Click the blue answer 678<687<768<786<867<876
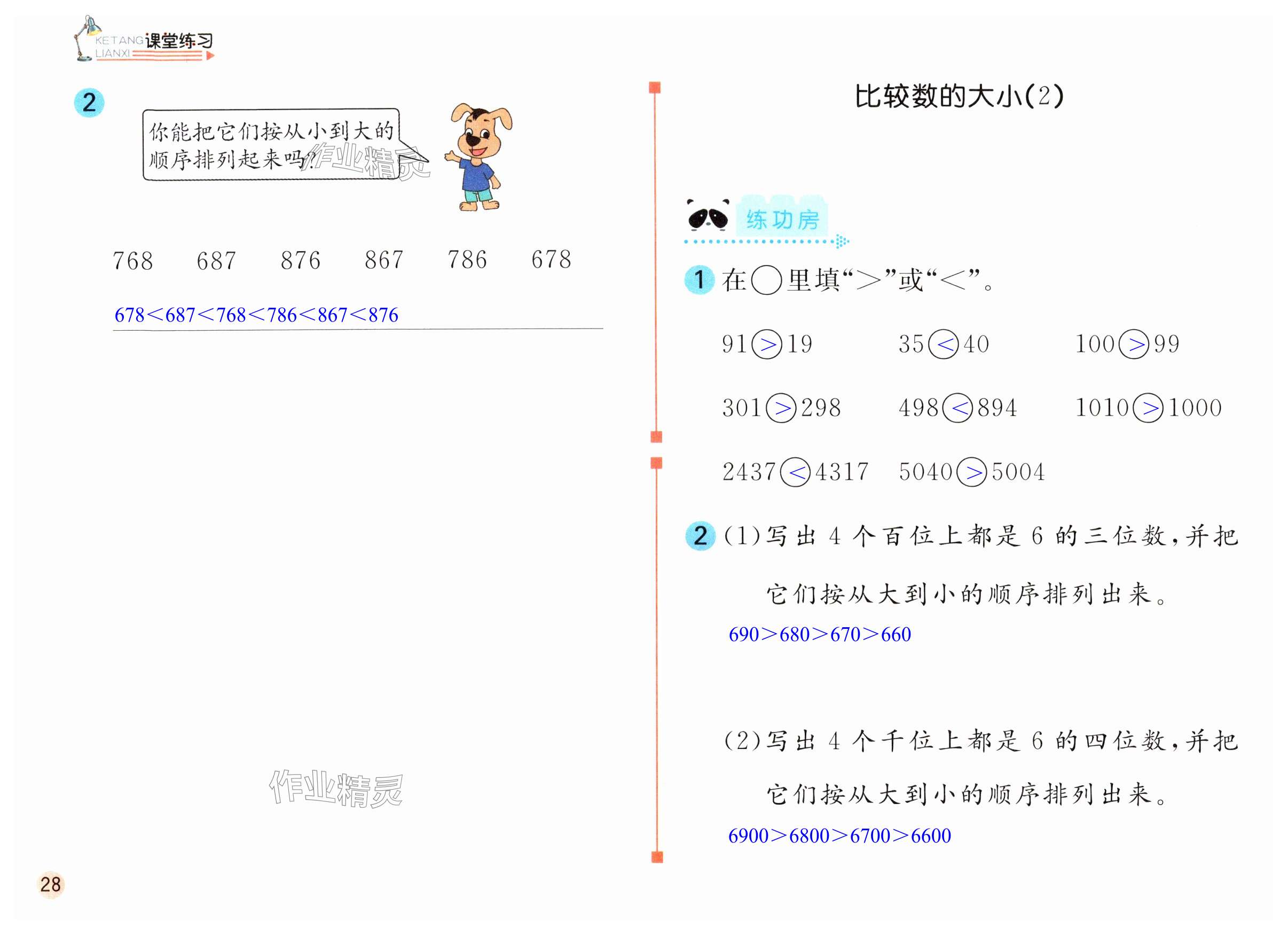 [x=256, y=315]
